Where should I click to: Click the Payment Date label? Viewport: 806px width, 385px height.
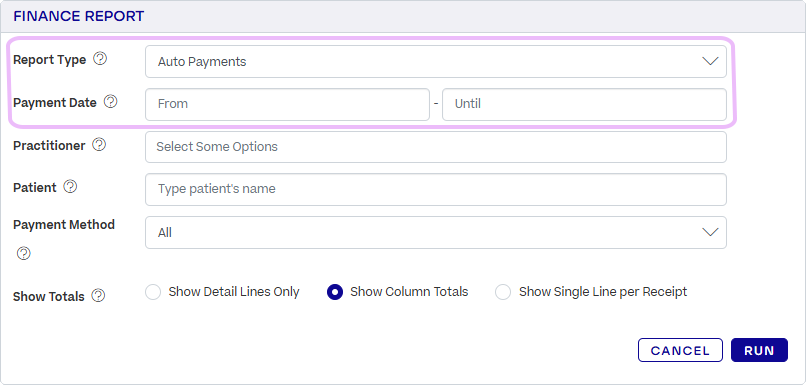(x=55, y=102)
